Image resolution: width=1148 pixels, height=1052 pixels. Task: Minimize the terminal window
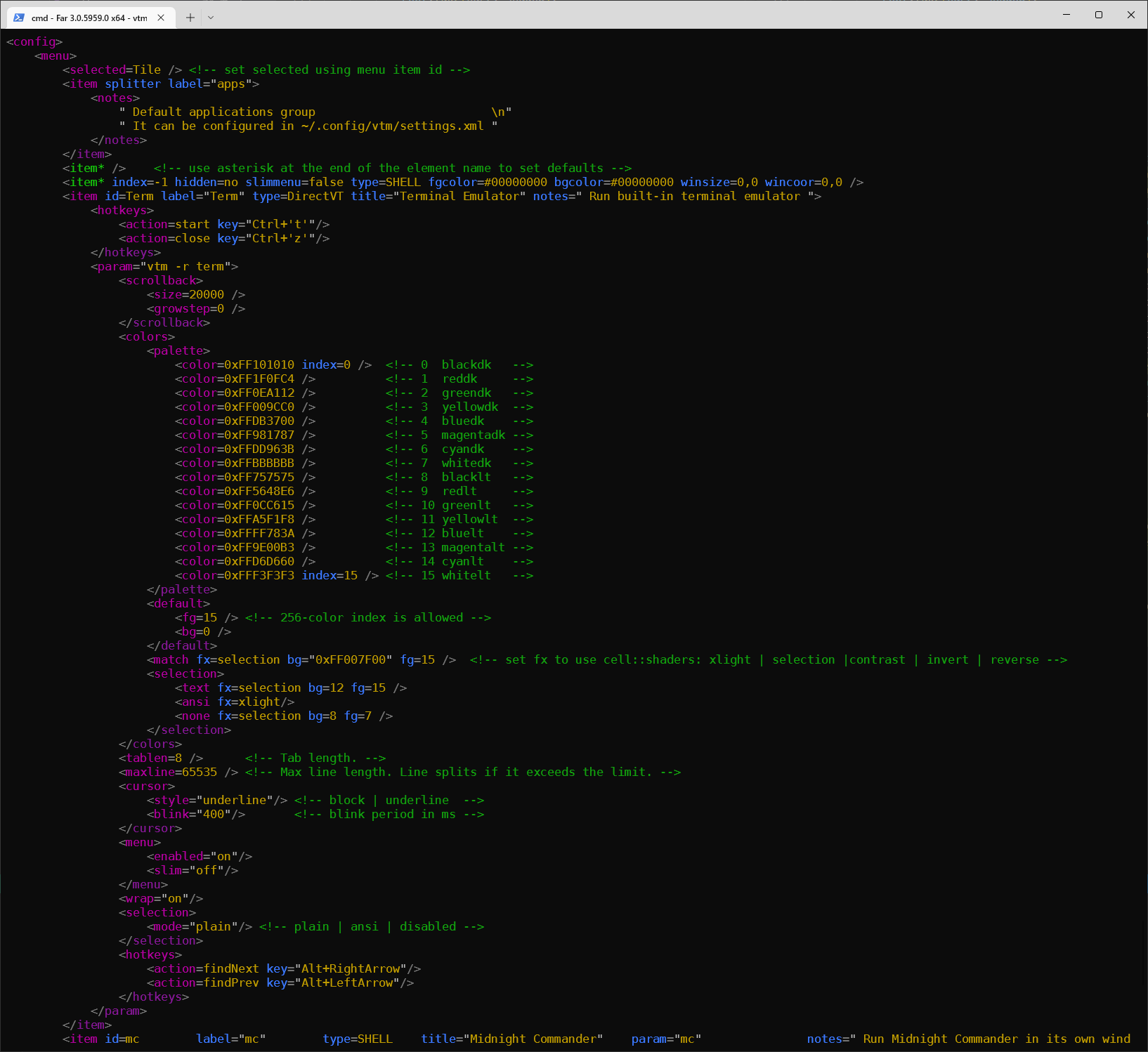(x=1067, y=14)
